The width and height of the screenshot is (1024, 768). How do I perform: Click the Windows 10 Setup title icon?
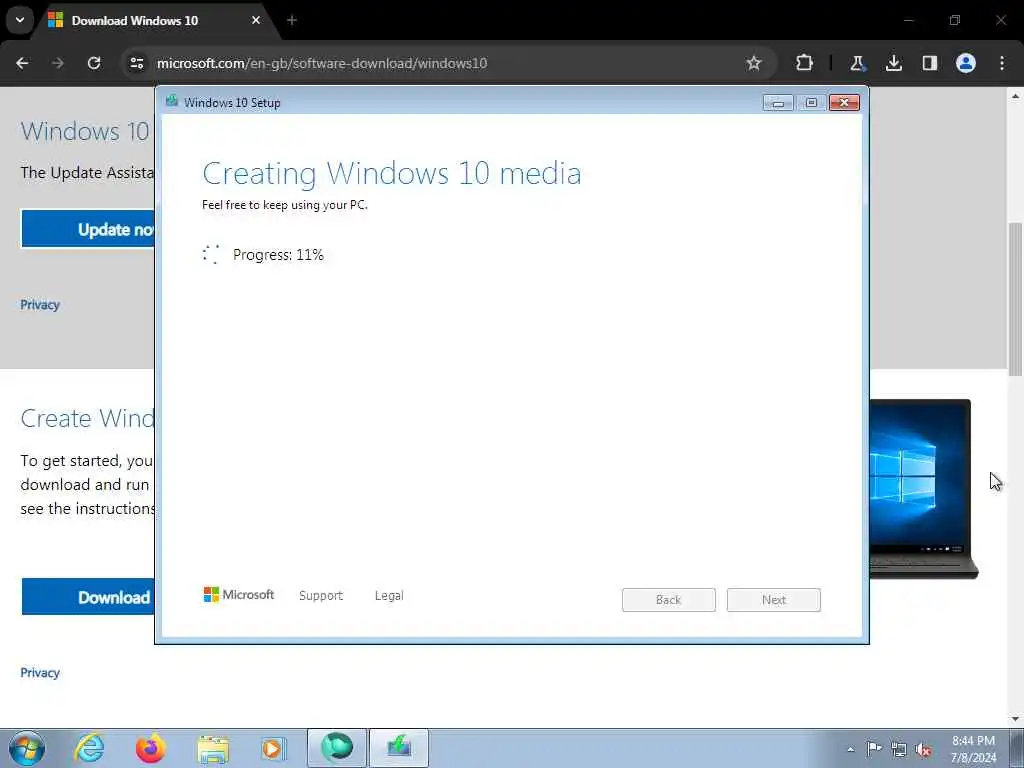click(x=172, y=101)
